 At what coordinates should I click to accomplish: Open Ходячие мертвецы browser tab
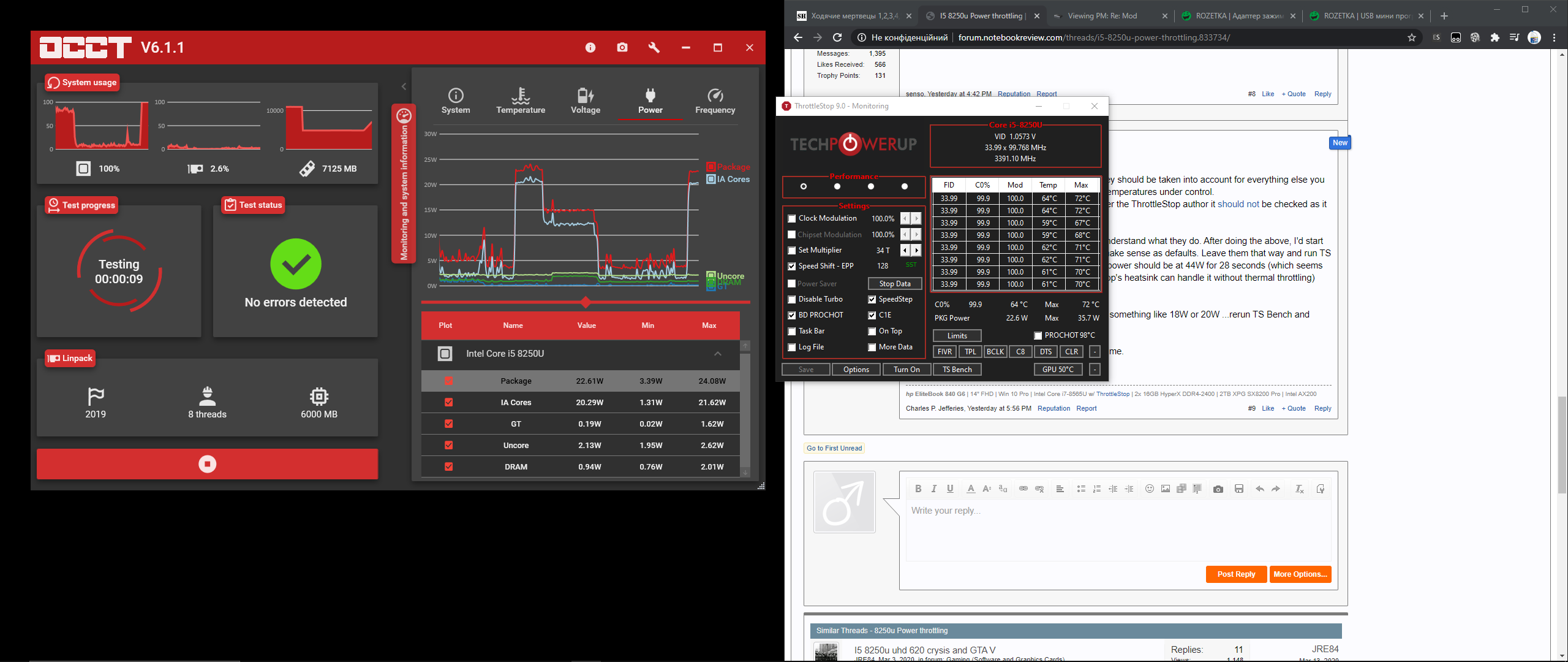854,16
